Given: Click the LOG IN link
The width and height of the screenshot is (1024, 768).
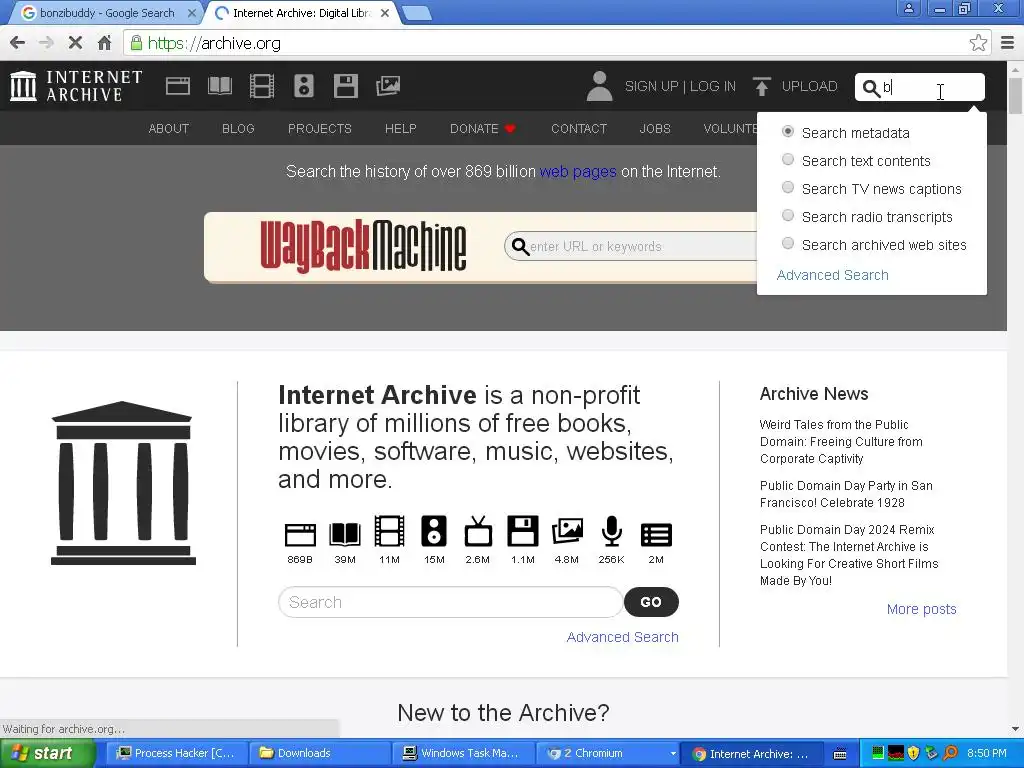Looking at the screenshot, I should point(712,86).
